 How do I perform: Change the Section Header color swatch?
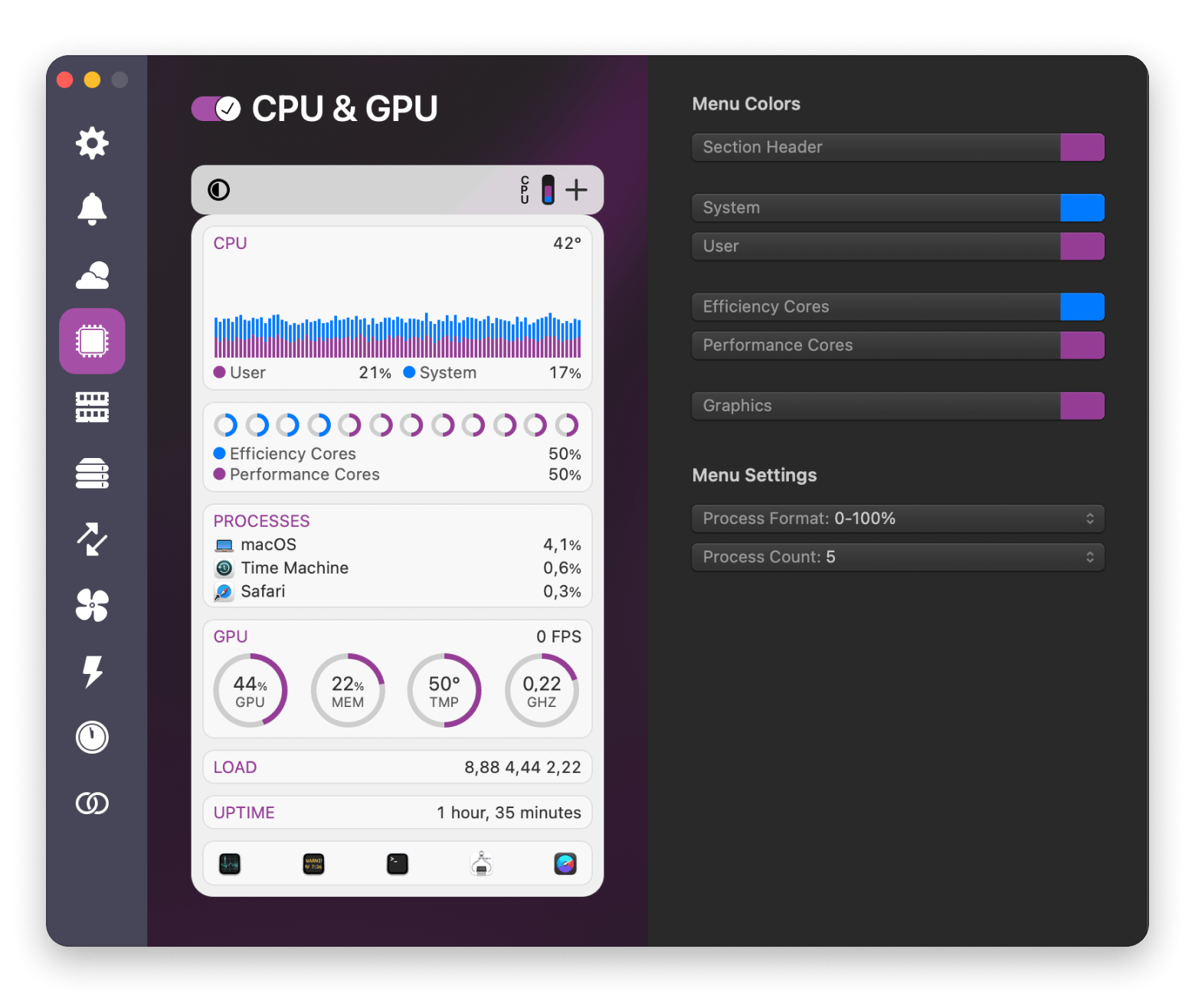tap(1082, 147)
